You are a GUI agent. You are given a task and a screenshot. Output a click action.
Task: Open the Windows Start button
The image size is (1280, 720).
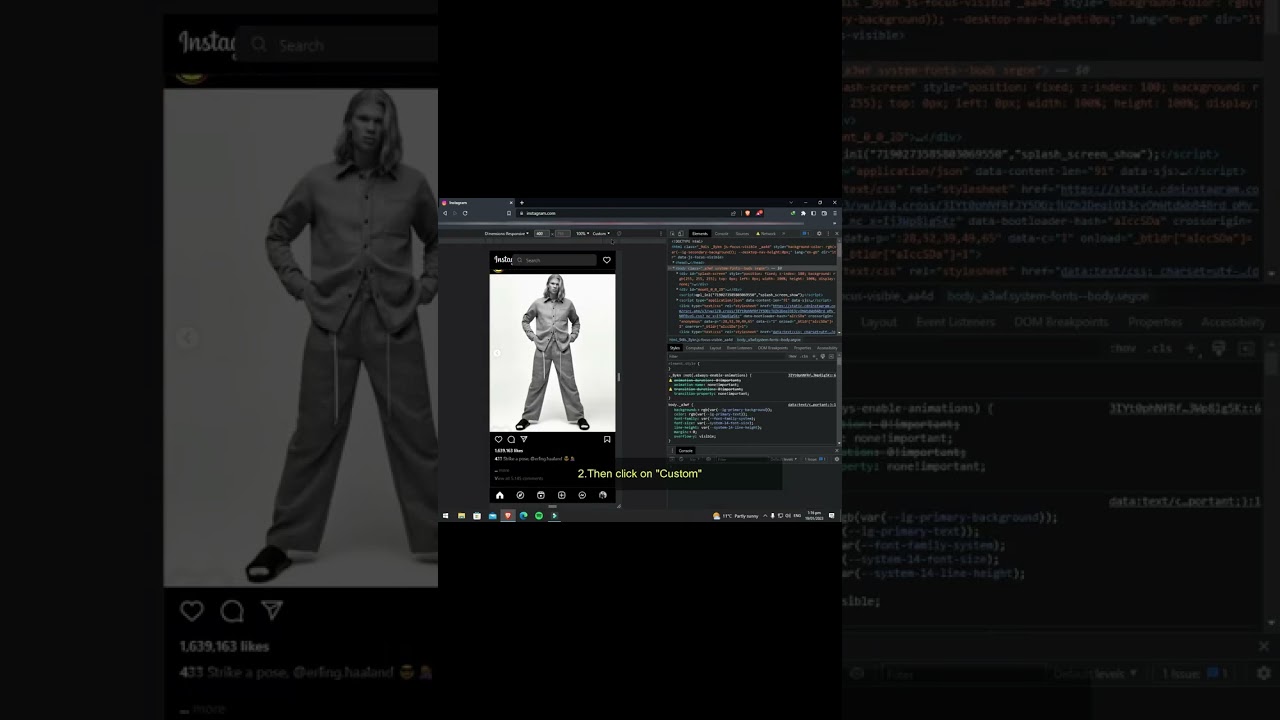(x=445, y=515)
